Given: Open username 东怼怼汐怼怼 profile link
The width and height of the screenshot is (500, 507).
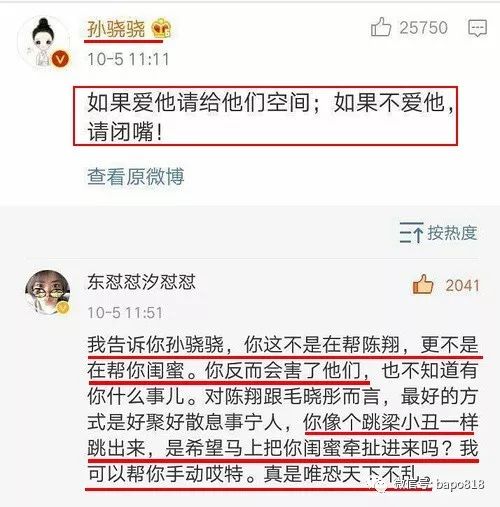Looking at the screenshot, I should [x=141, y=282].
